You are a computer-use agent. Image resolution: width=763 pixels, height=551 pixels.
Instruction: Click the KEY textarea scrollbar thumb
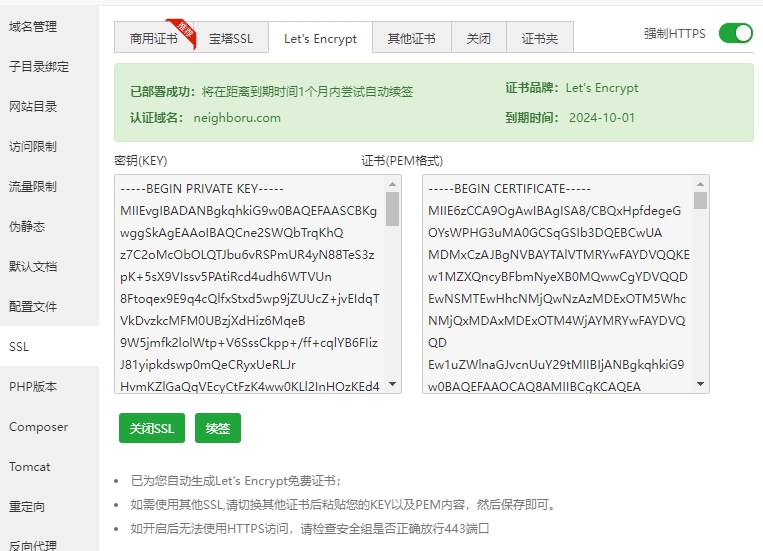(x=392, y=209)
